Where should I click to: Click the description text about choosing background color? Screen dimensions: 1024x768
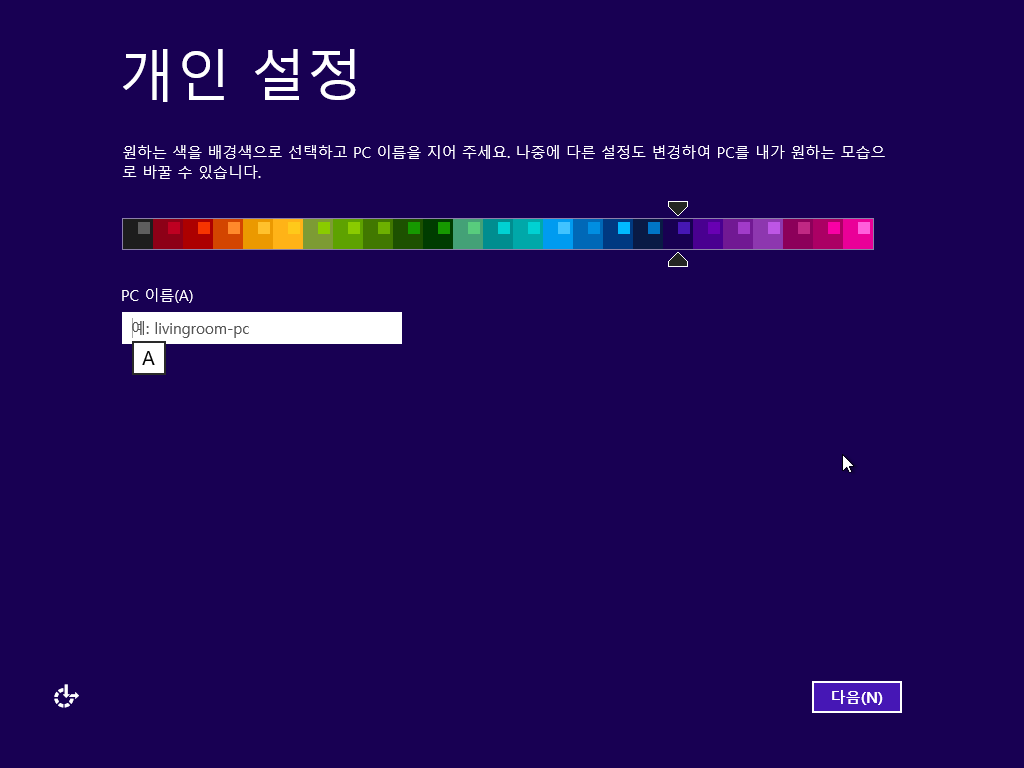(504, 162)
